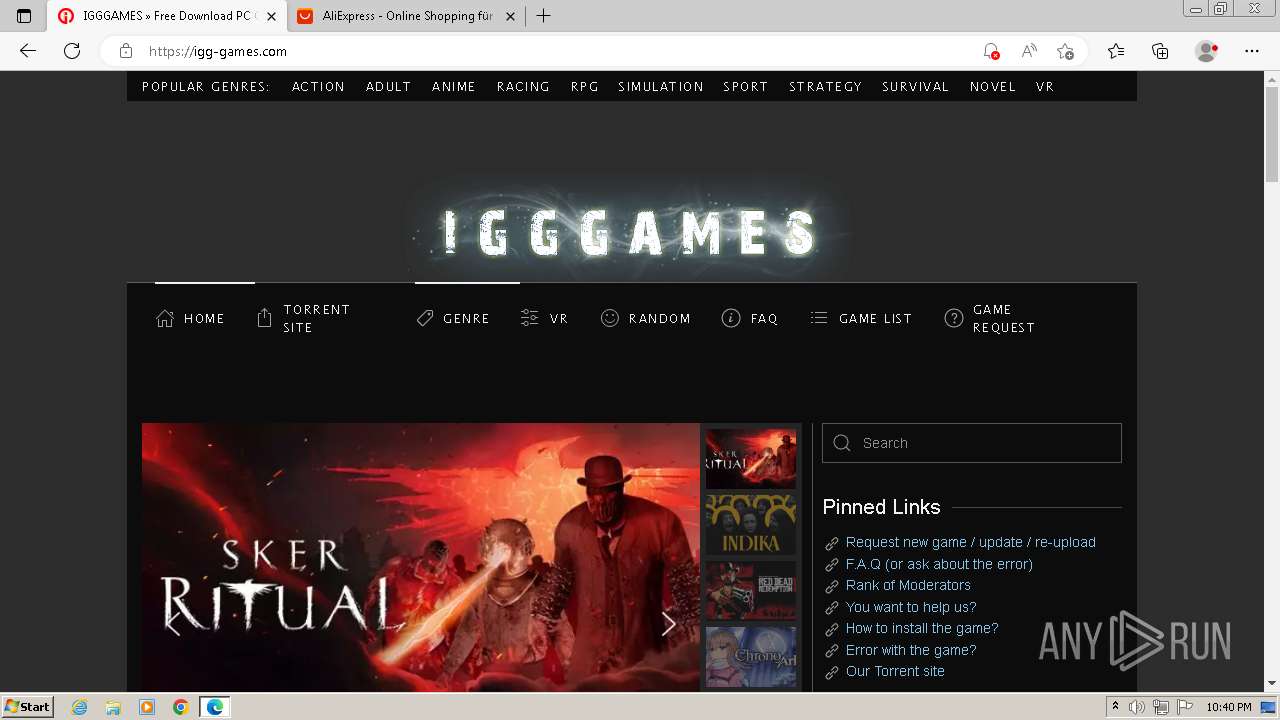The height and width of the screenshot is (720, 1280).
Task: Open ANIME genre
Action: click(454, 87)
